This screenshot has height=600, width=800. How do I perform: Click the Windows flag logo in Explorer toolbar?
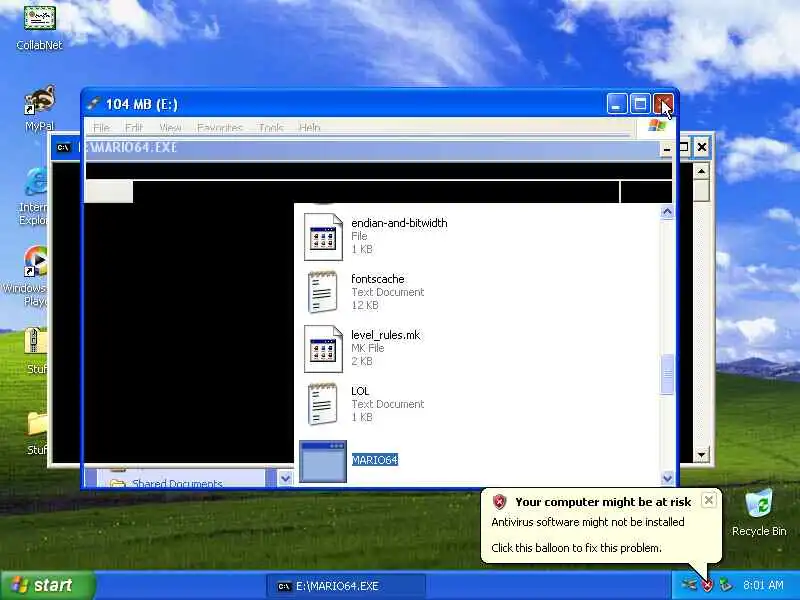click(657, 126)
